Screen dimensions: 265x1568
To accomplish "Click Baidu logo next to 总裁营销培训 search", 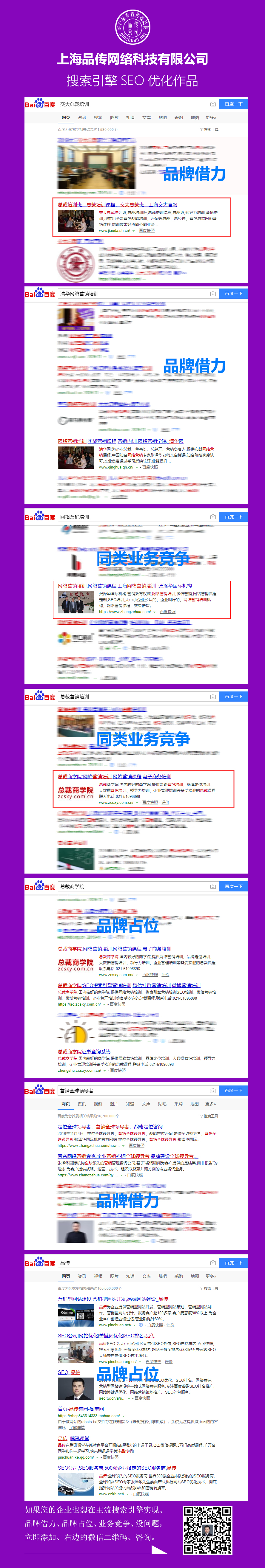I will (x=40, y=696).
